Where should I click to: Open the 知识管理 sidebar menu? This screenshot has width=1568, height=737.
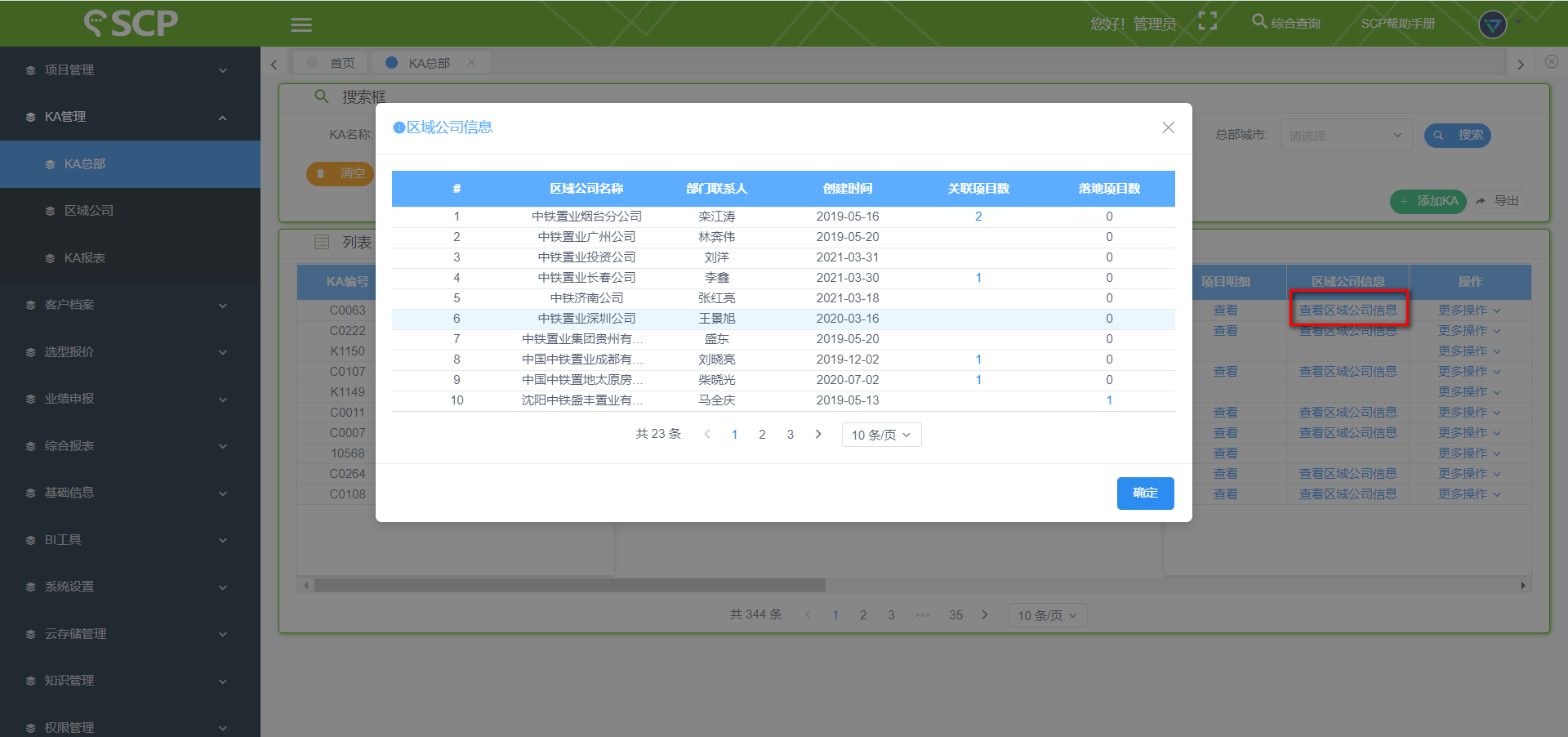pyautogui.click(x=130, y=681)
